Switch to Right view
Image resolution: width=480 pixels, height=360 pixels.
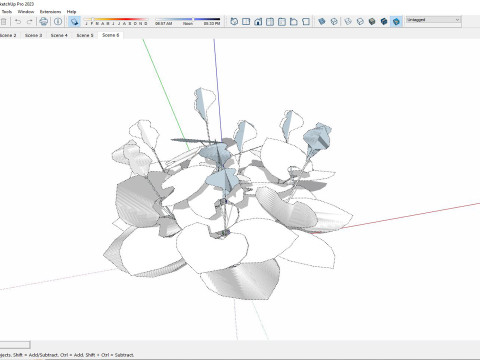[x=270, y=22]
